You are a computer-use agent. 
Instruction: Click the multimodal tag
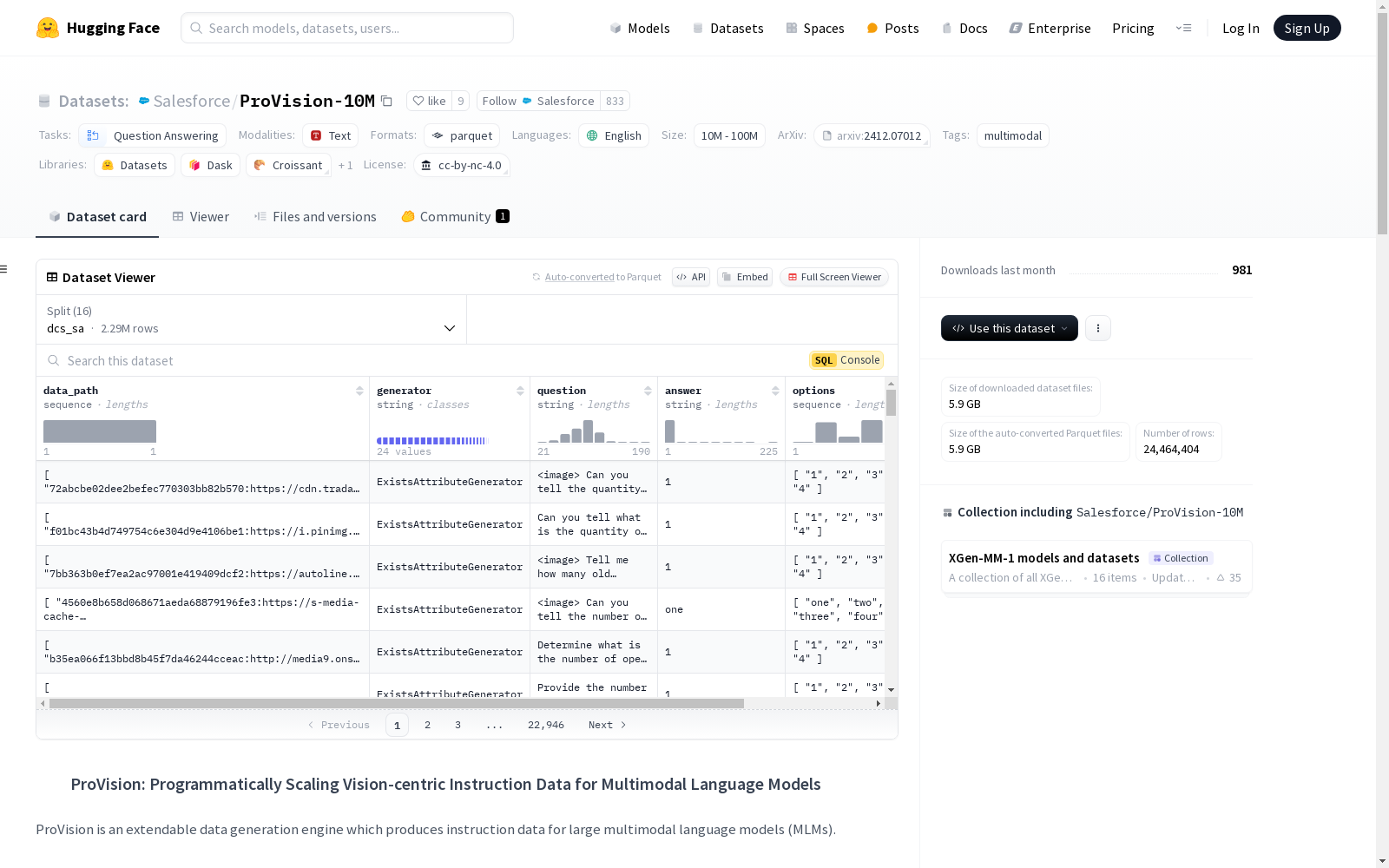click(x=1012, y=135)
